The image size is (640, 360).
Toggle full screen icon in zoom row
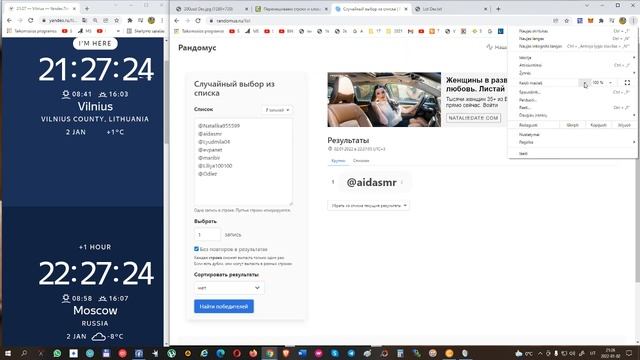pos(627,83)
